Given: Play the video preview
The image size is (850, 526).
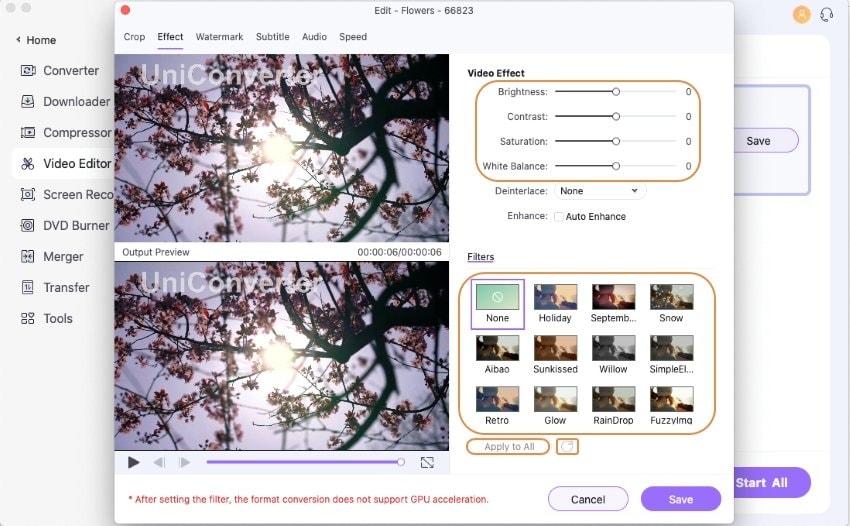Looking at the screenshot, I should tap(133, 463).
